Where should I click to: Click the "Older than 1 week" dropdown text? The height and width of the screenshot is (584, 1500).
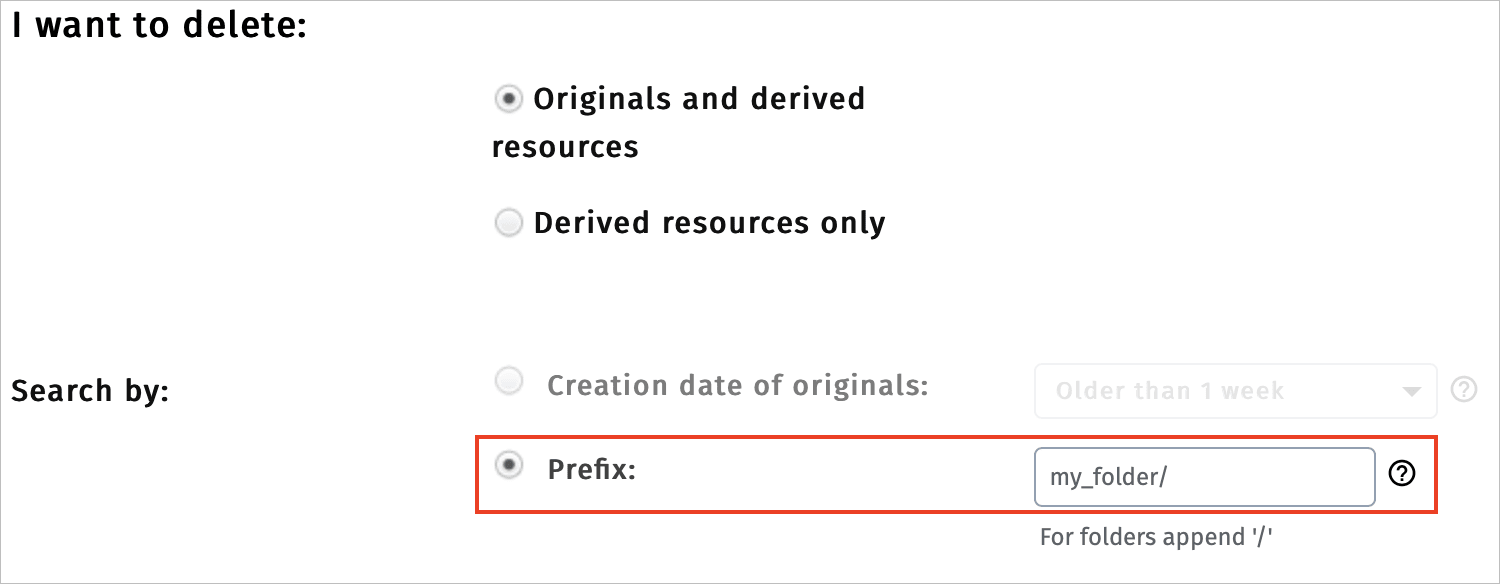1170,391
